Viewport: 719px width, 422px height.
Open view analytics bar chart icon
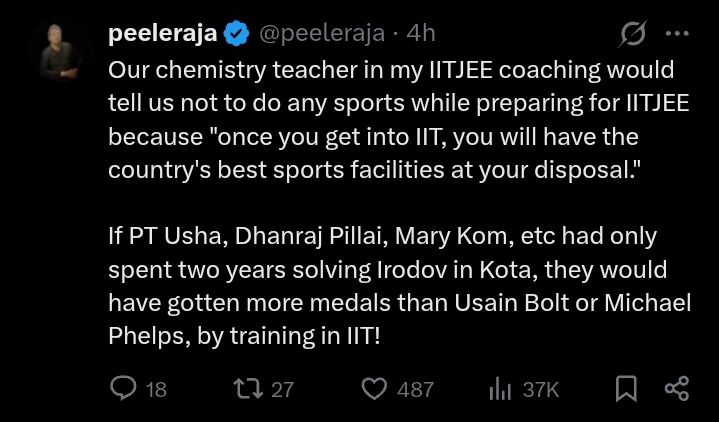click(x=500, y=388)
